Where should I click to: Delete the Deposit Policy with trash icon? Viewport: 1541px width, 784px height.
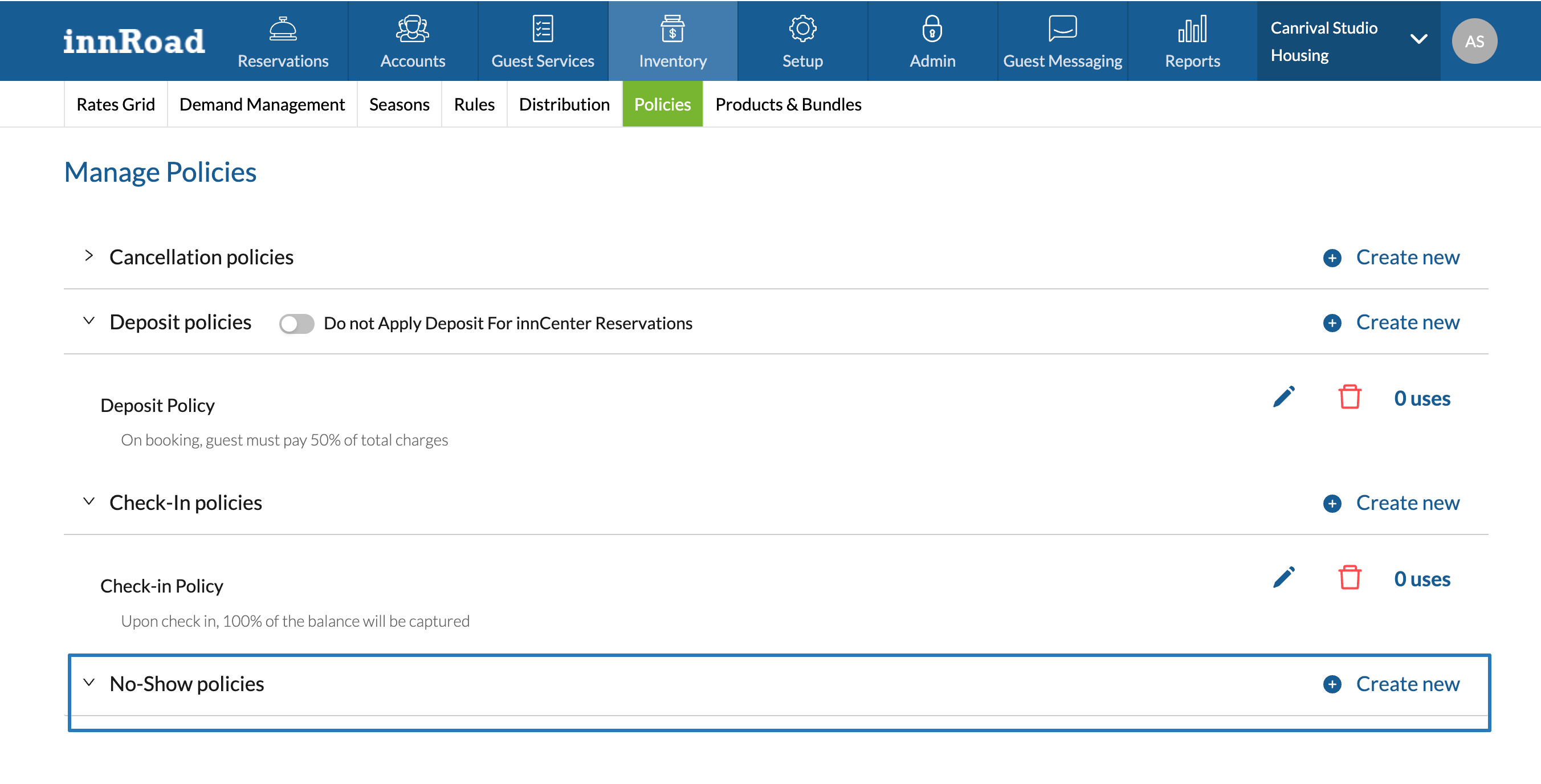coord(1350,397)
